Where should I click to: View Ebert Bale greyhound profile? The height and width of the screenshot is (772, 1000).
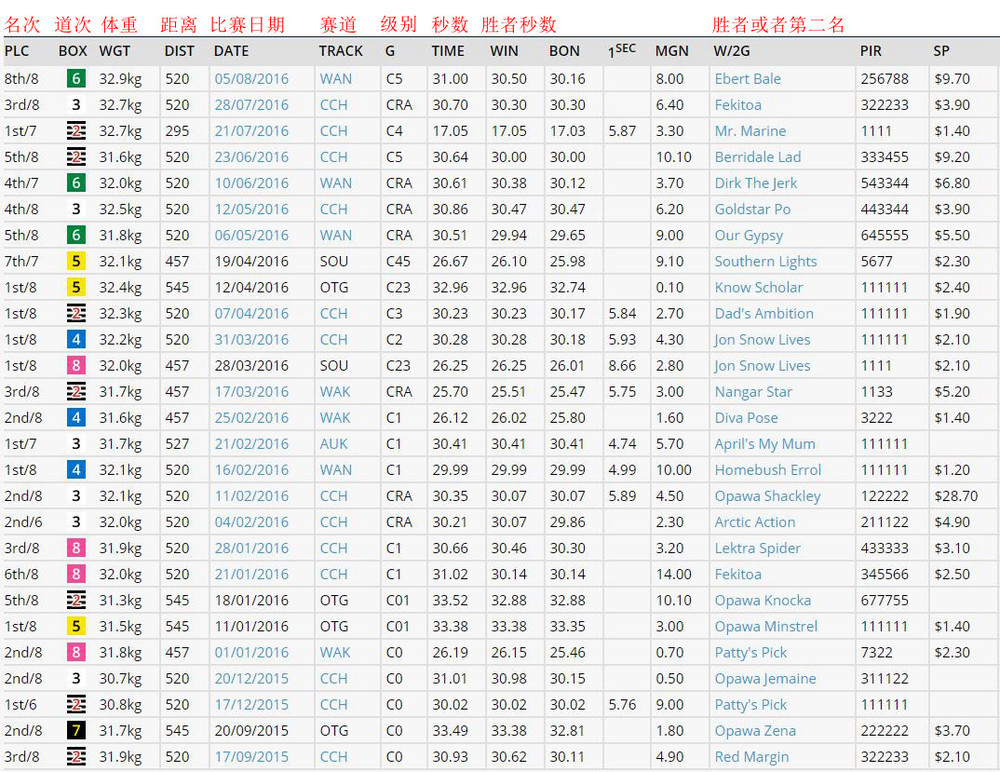[x=747, y=79]
